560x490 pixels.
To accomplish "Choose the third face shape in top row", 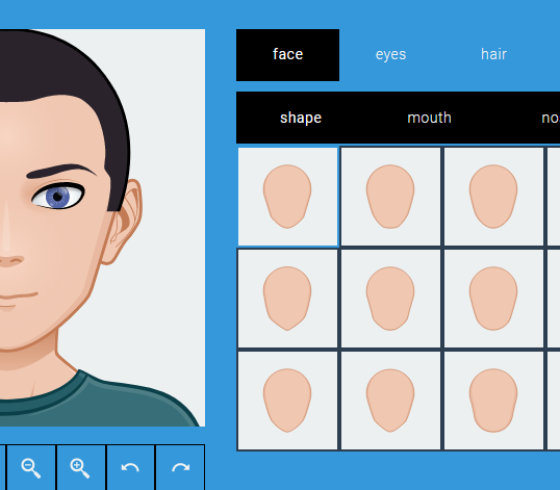I will [x=494, y=196].
